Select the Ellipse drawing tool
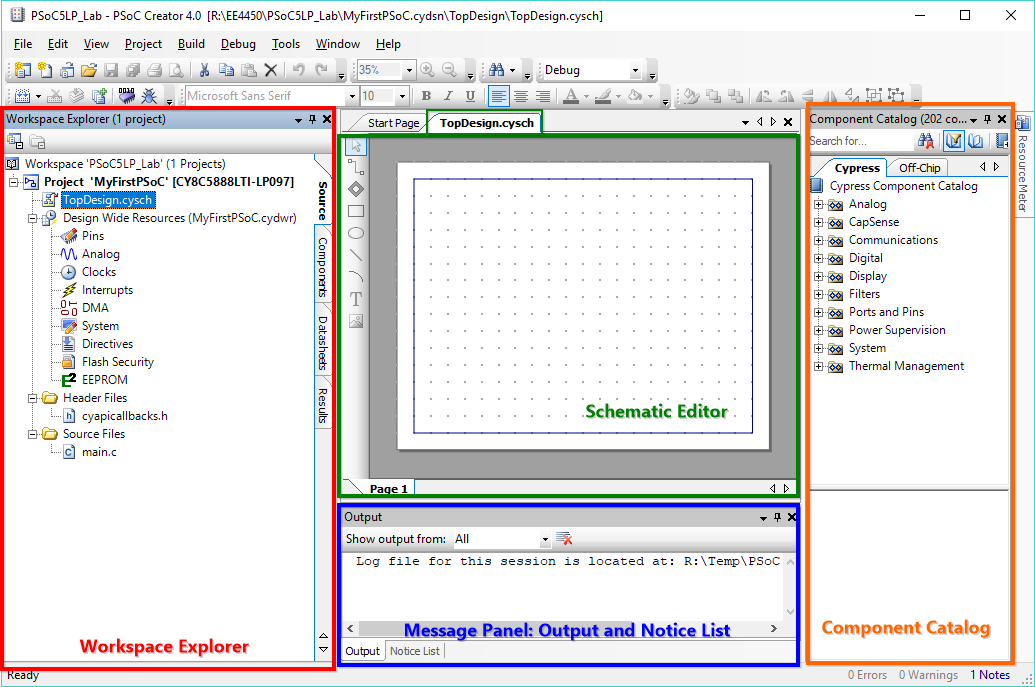The width and height of the screenshot is (1035, 687). click(x=356, y=233)
